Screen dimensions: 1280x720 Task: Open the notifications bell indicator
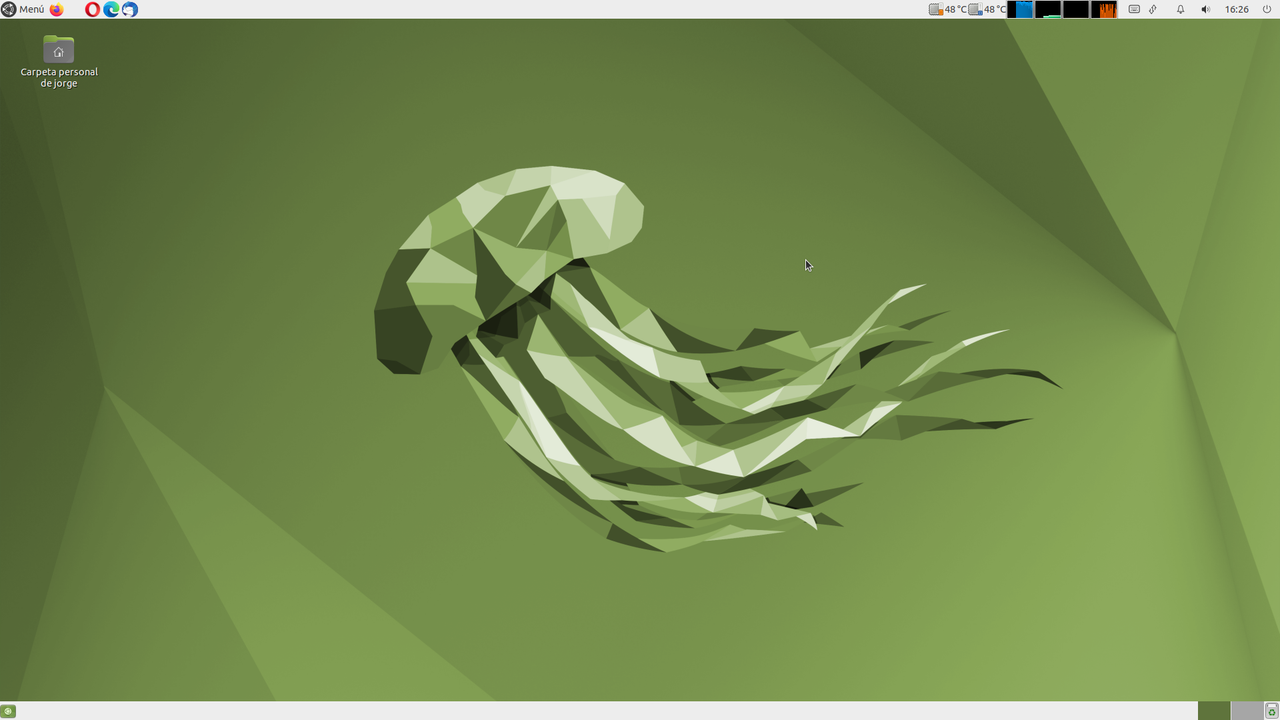tap(1180, 9)
